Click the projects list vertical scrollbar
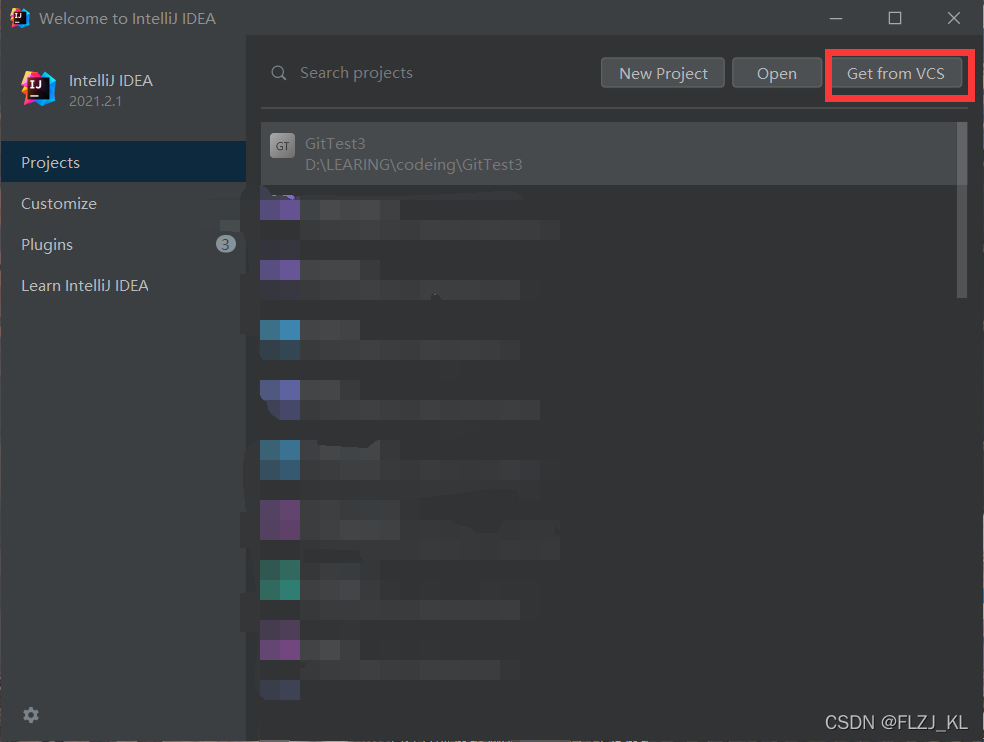This screenshot has height=742, width=984. coord(961,210)
